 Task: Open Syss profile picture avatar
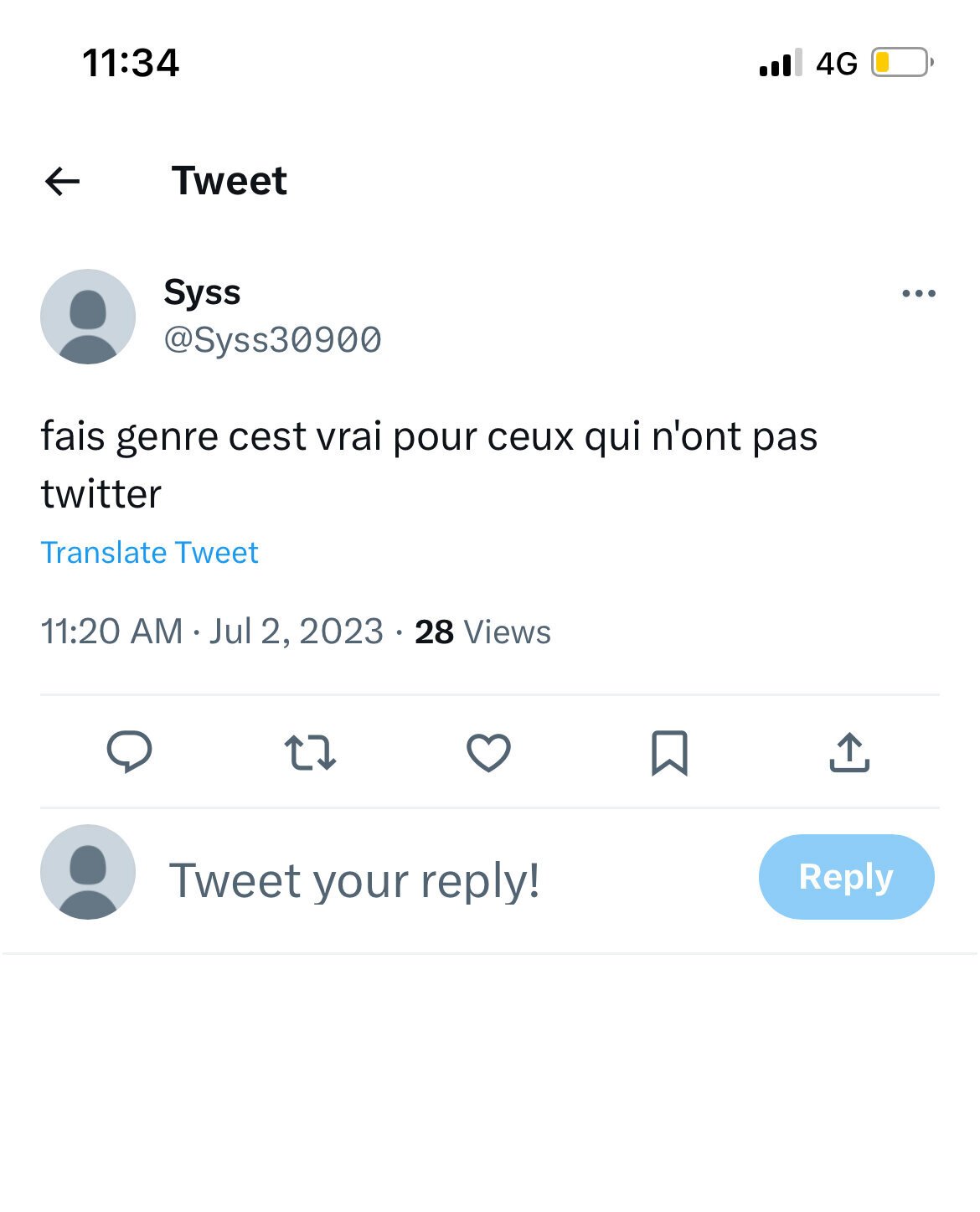[x=88, y=317]
